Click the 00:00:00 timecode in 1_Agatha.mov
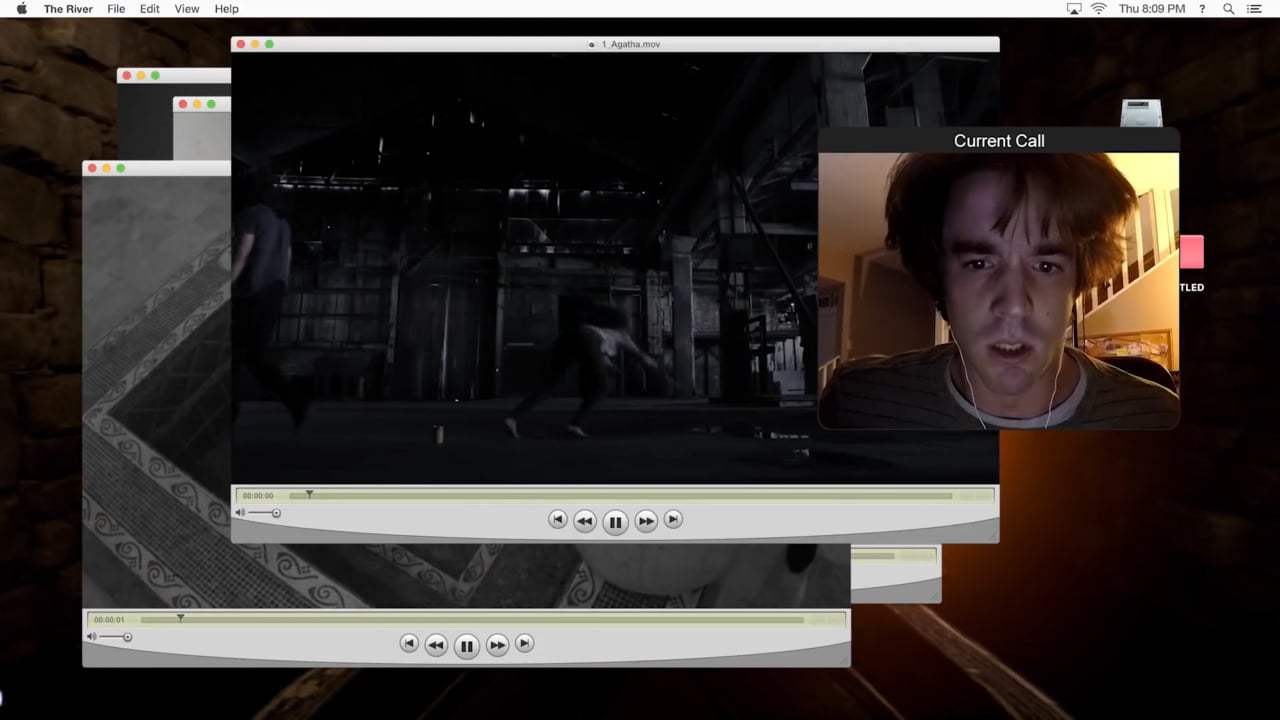Image resolution: width=1280 pixels, height=720 pixels. click(x=258, y=495)
